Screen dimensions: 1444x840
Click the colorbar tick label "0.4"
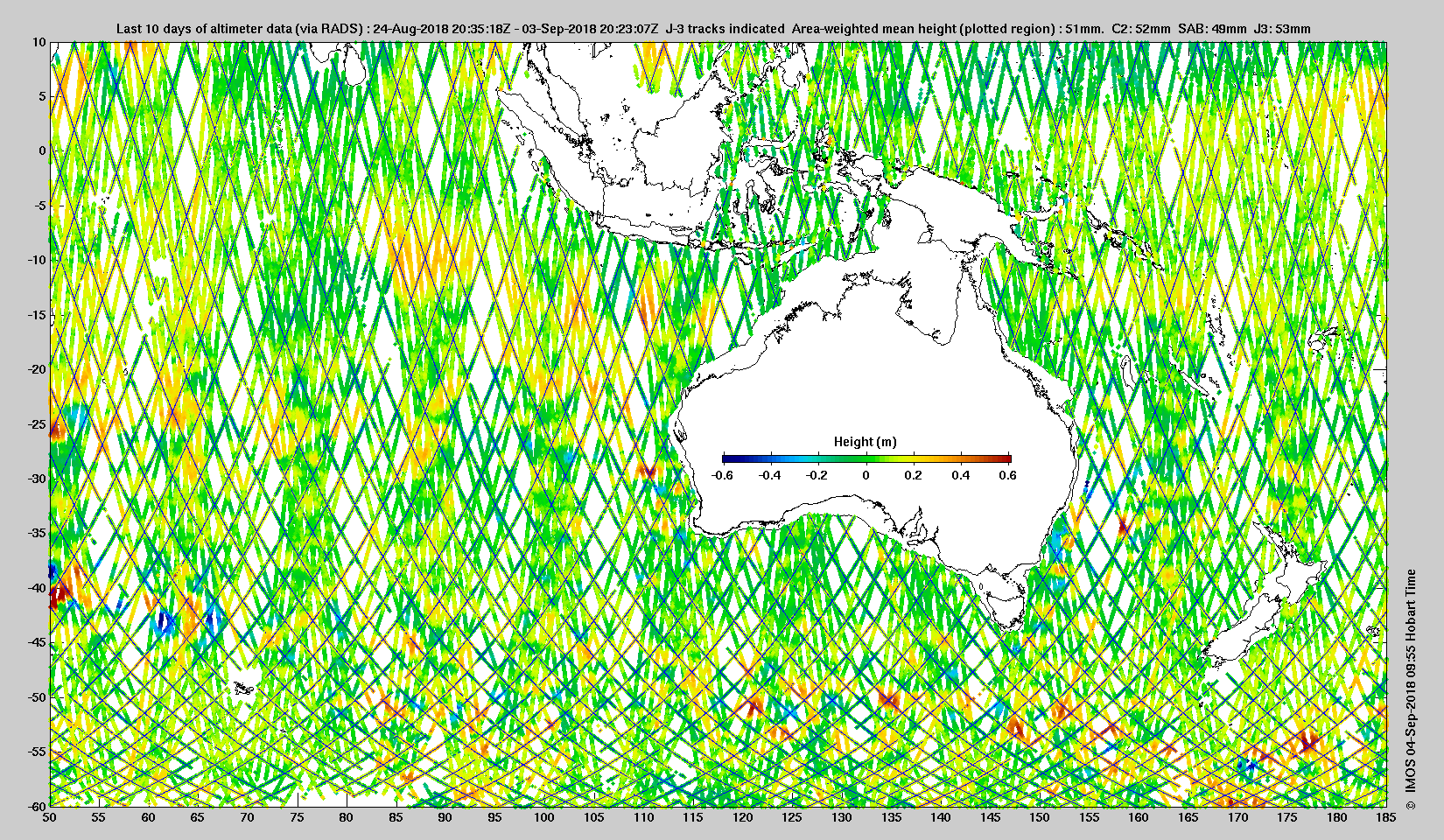(961, 475)
